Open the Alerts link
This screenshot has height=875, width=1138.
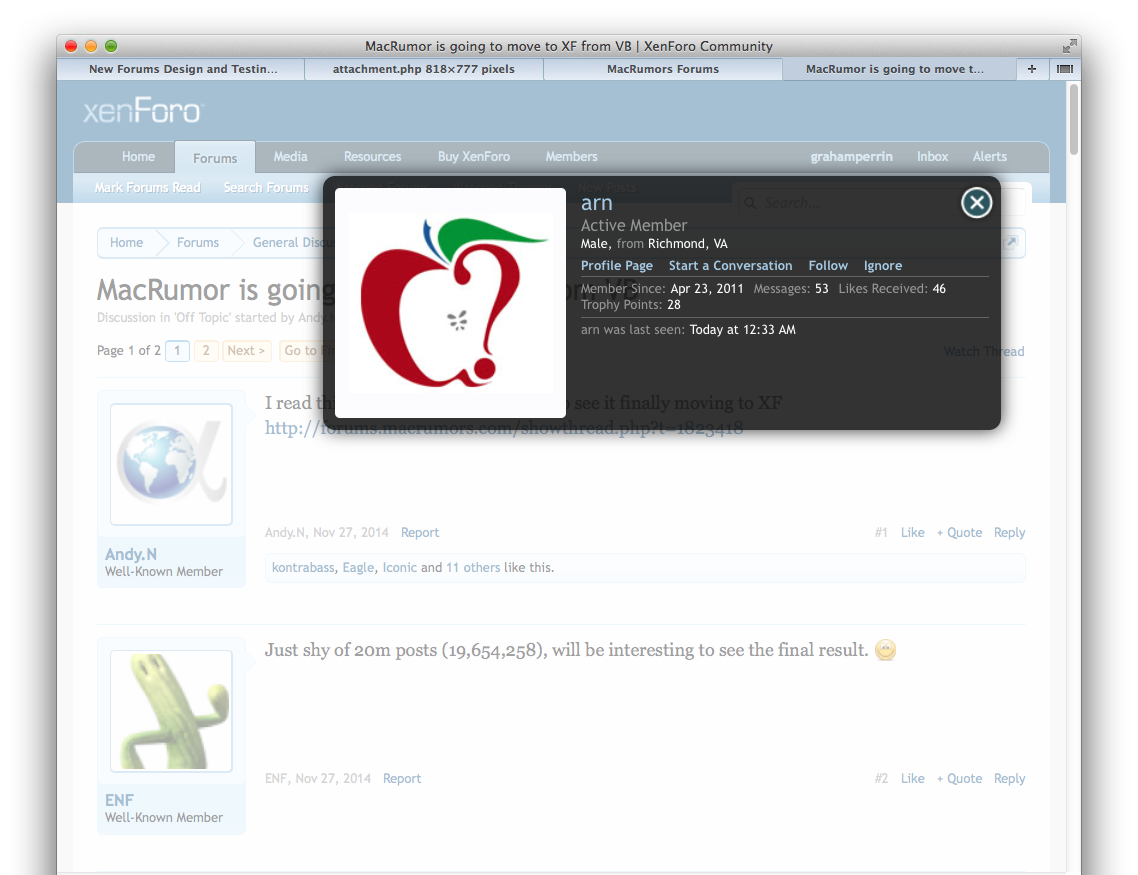pos(989,157)
